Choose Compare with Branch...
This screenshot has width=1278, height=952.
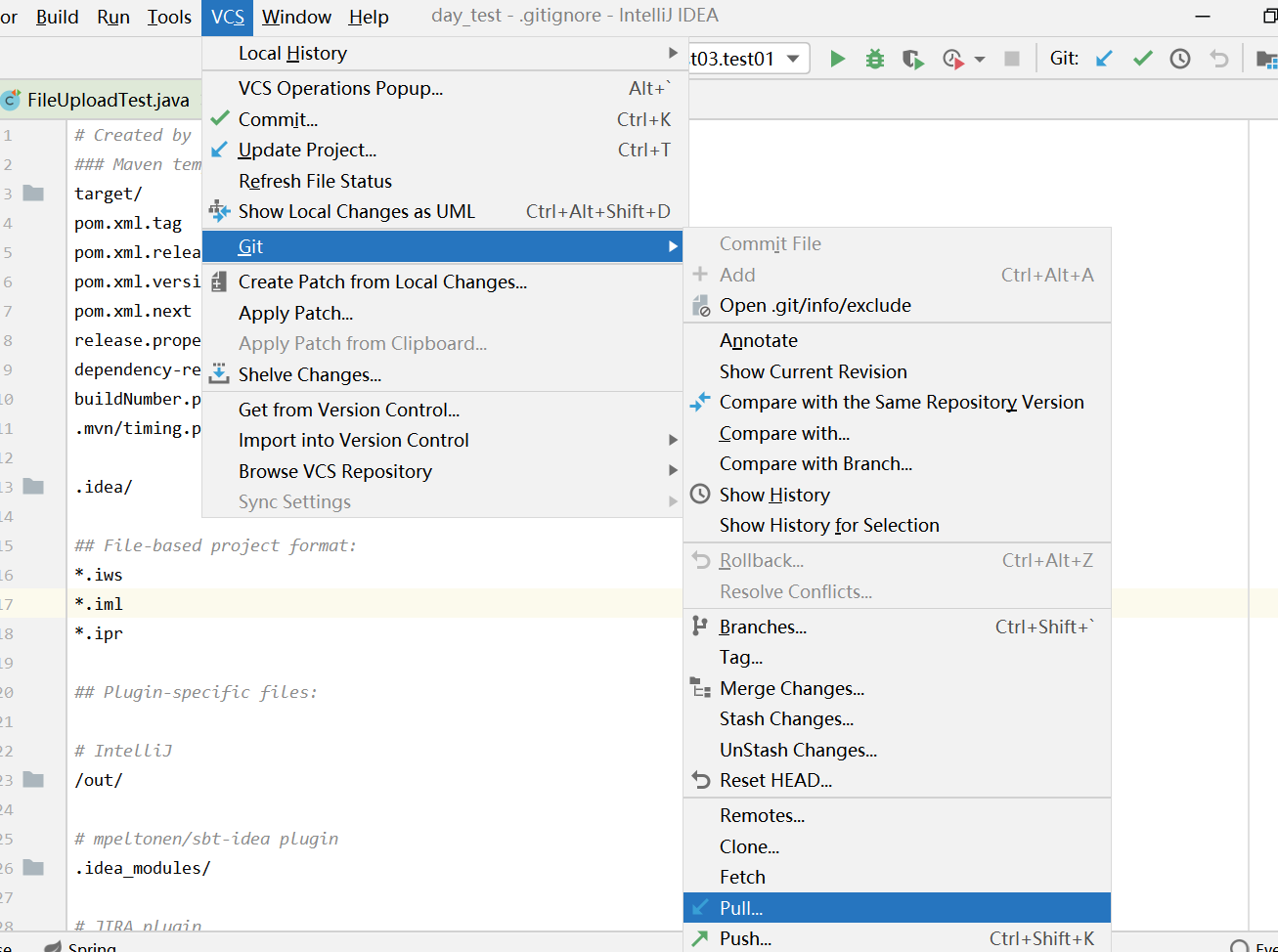[x=897, y=463]
